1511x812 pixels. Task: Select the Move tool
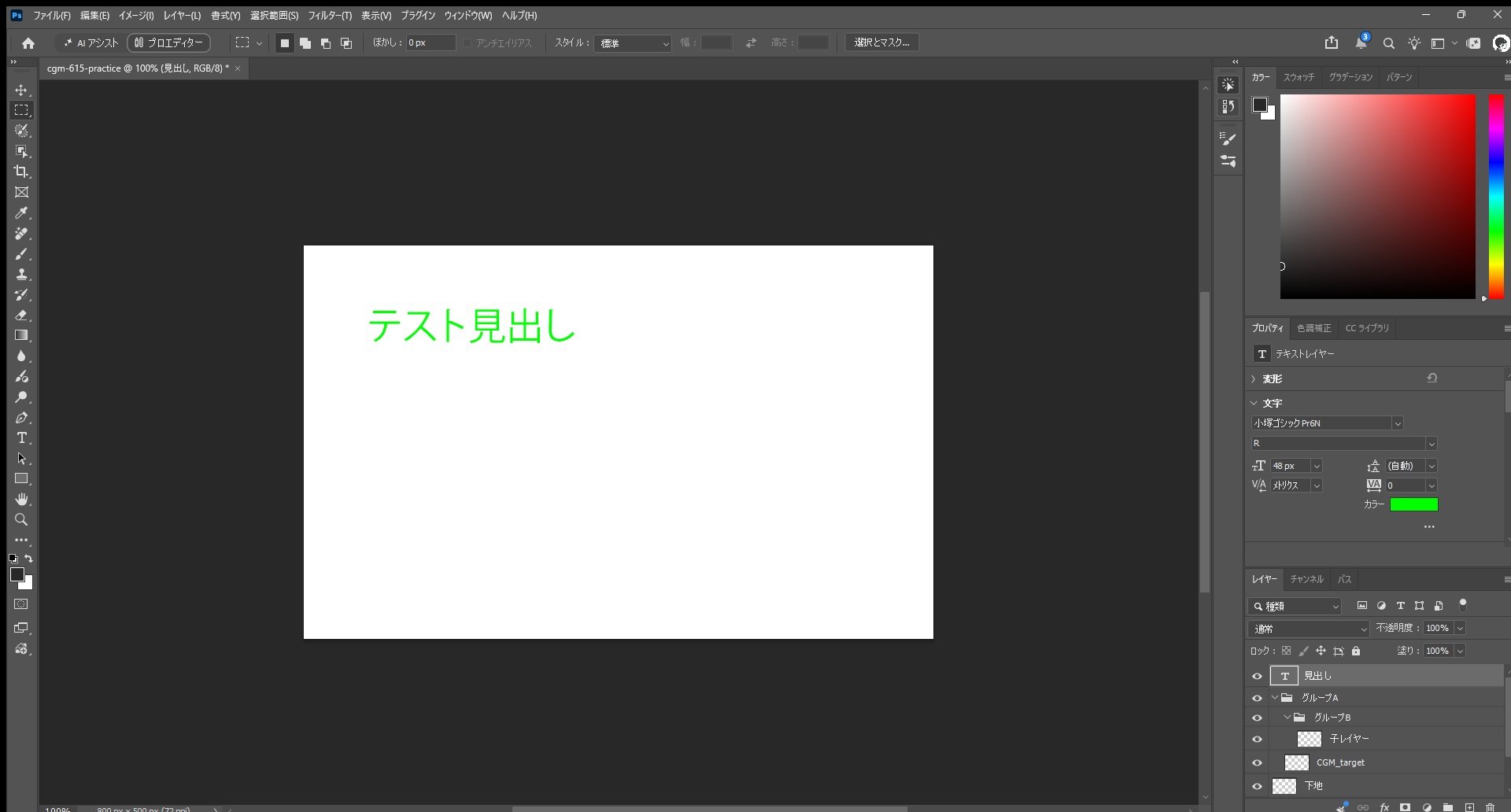click(x=21, y=90)
